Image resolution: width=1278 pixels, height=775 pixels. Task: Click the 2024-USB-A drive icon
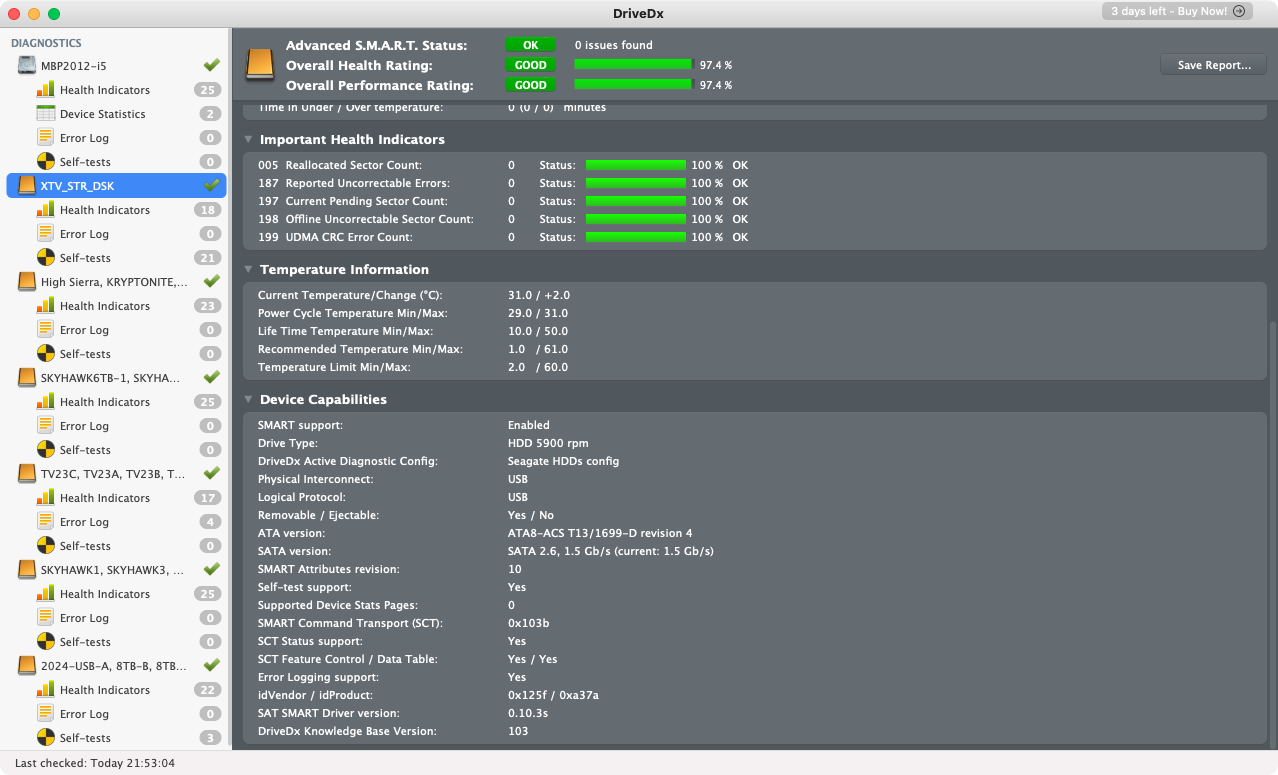click(27, 666)
